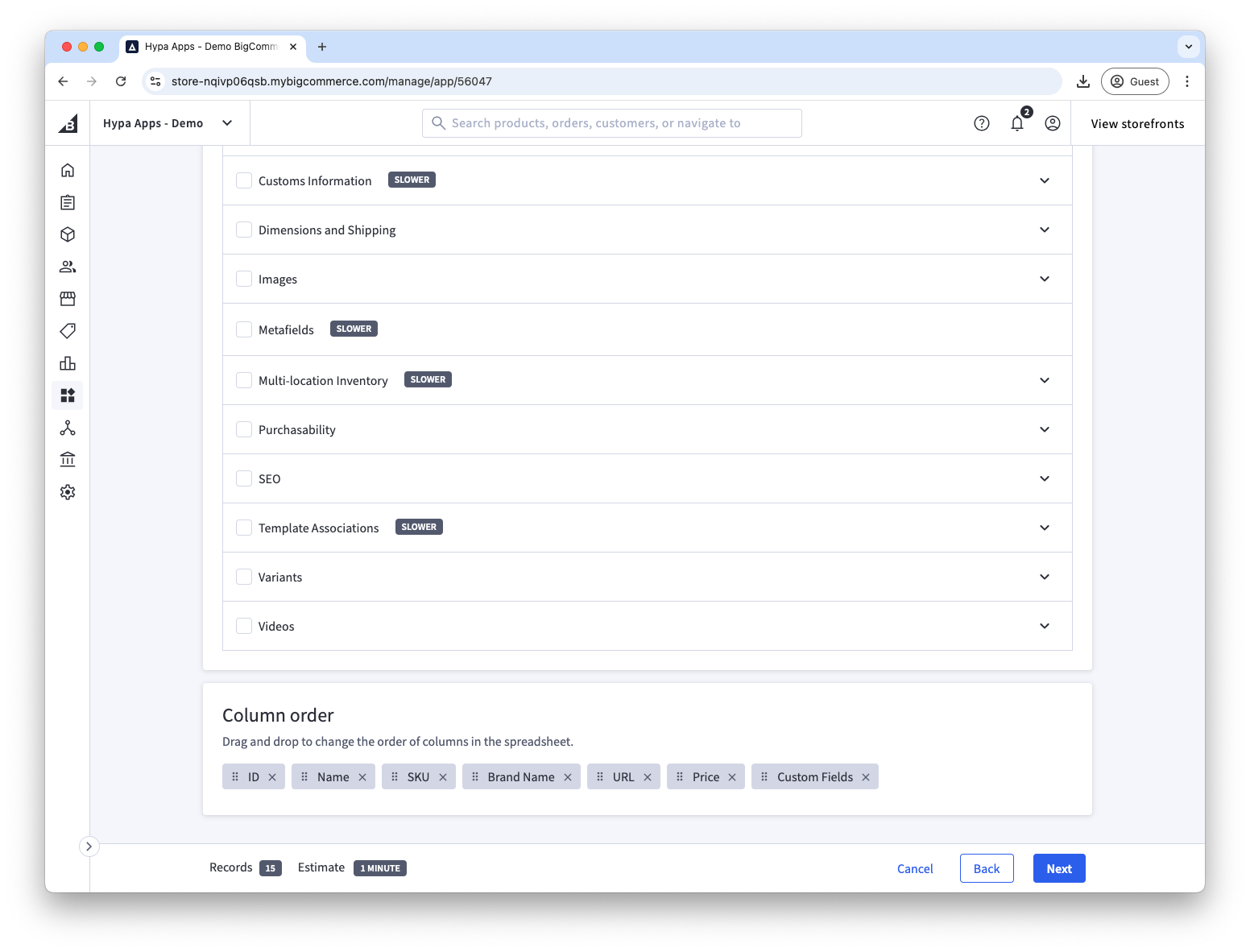Select the Orders clipboard icon in sidebar

(x=68, y=202)
